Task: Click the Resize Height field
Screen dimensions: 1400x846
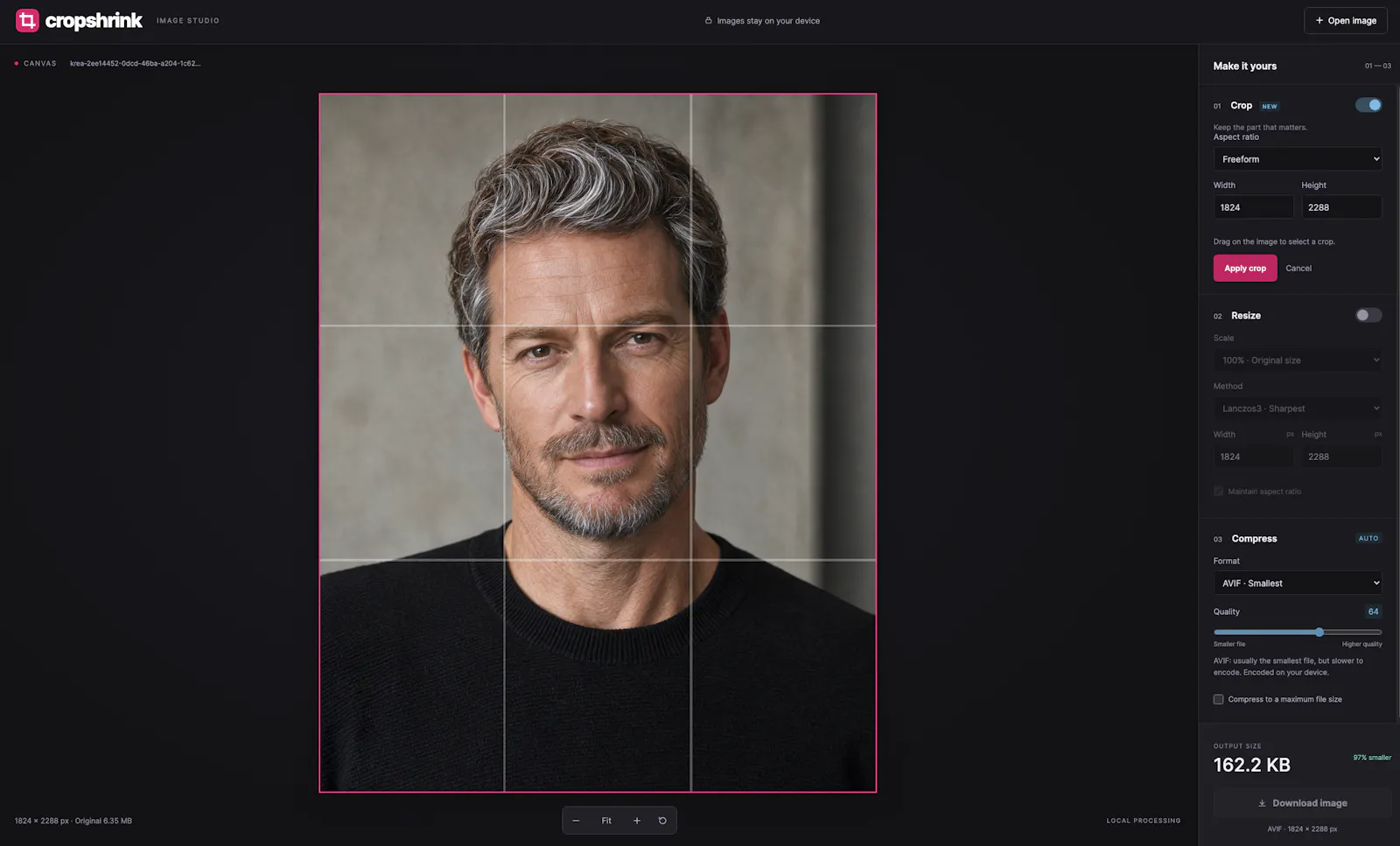Action: click(x=1341, y=457)
